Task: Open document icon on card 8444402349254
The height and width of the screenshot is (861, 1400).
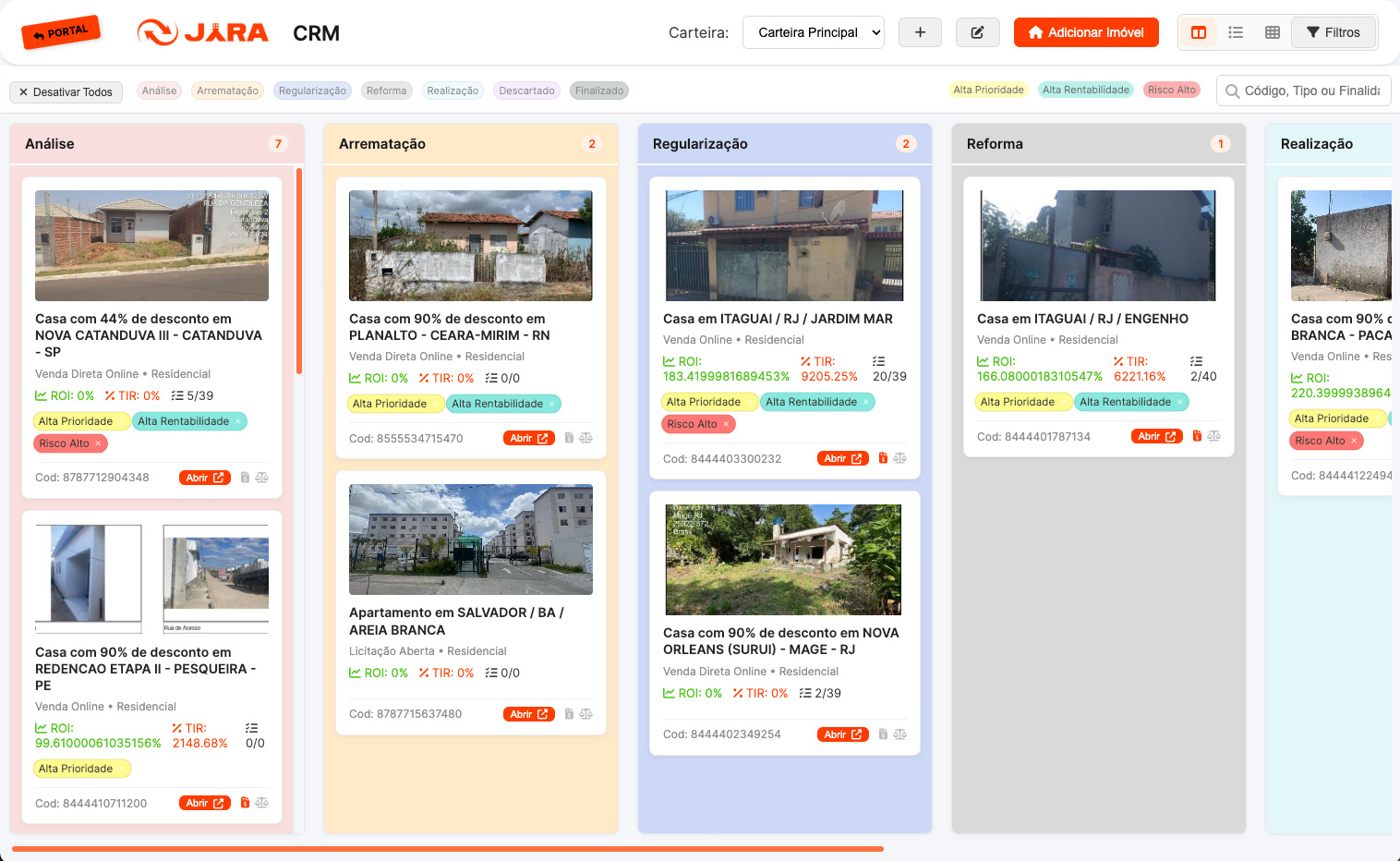Action: [883, 734]
